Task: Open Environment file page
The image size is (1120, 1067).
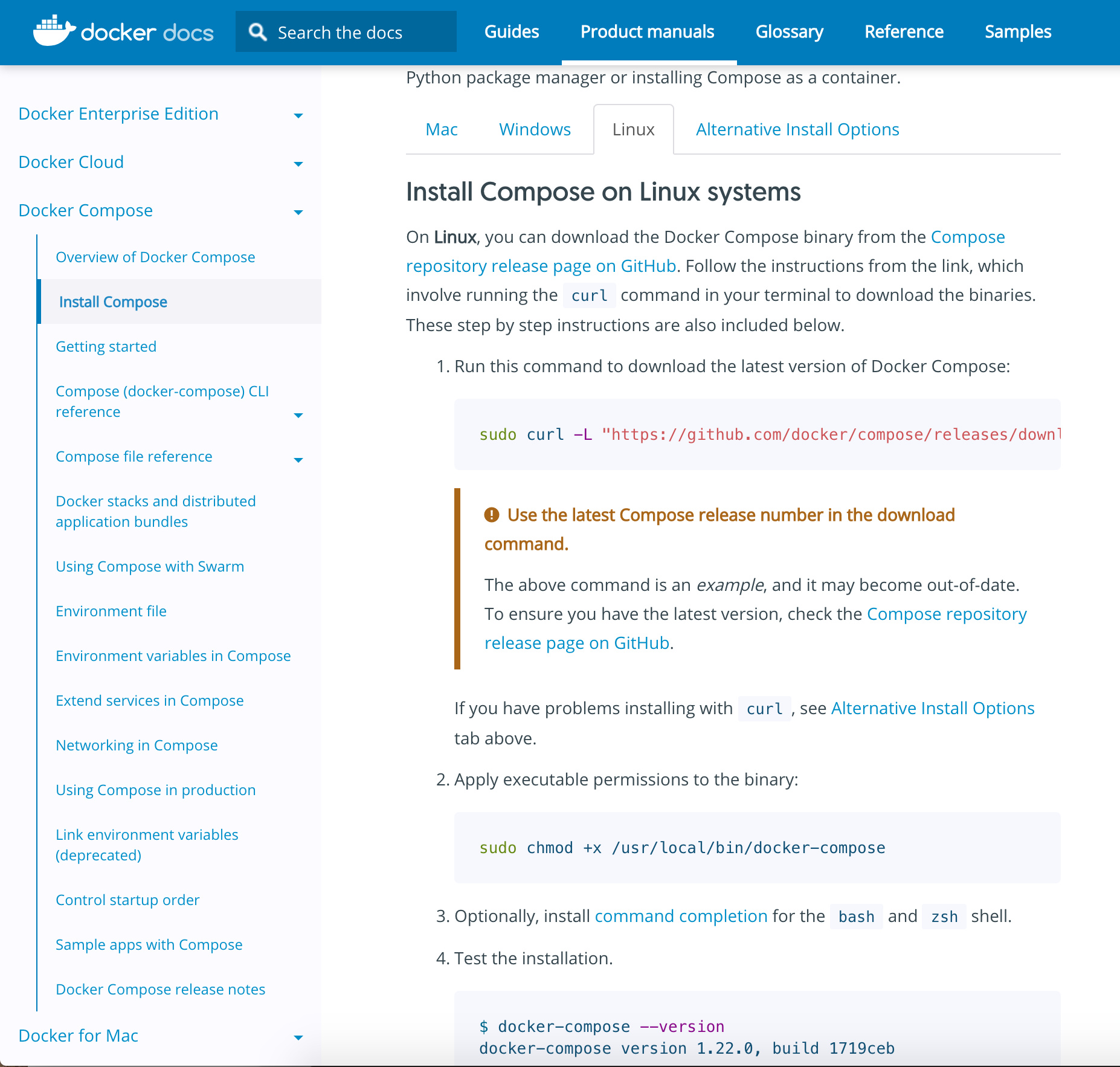Action: click(111, 611)
